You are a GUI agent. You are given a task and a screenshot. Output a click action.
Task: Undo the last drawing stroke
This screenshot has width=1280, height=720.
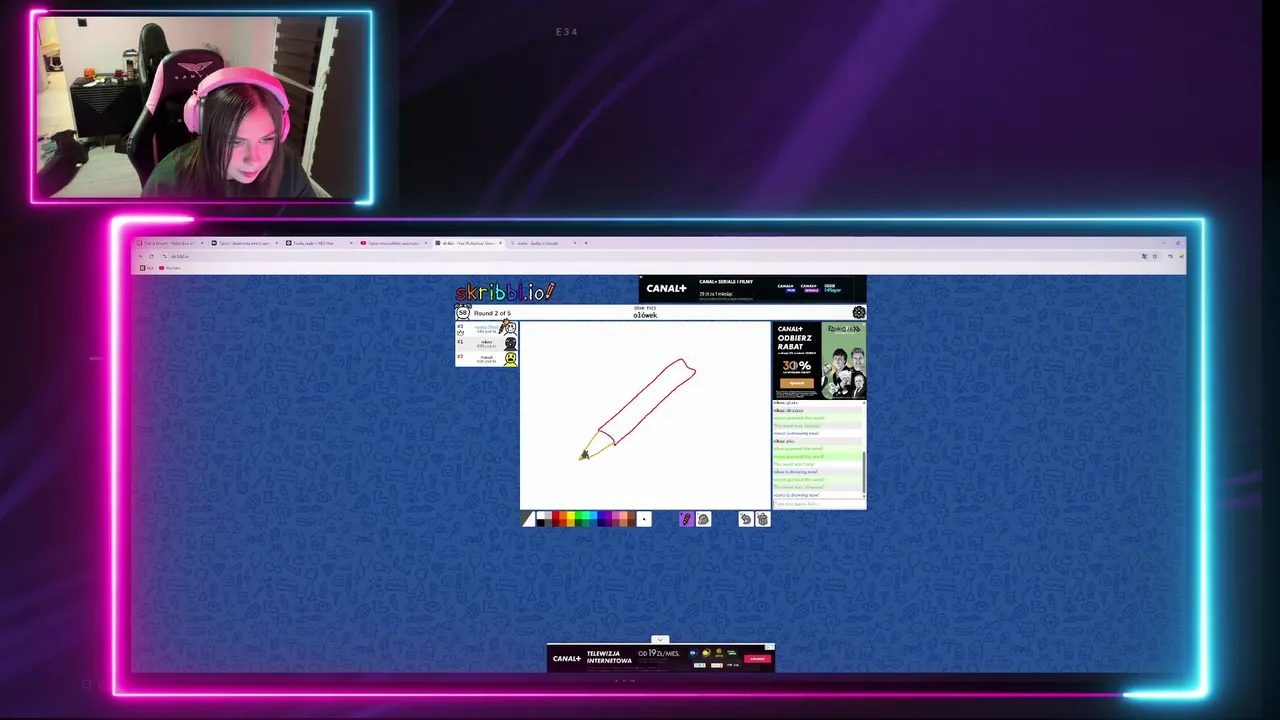(x=746, y=519)
